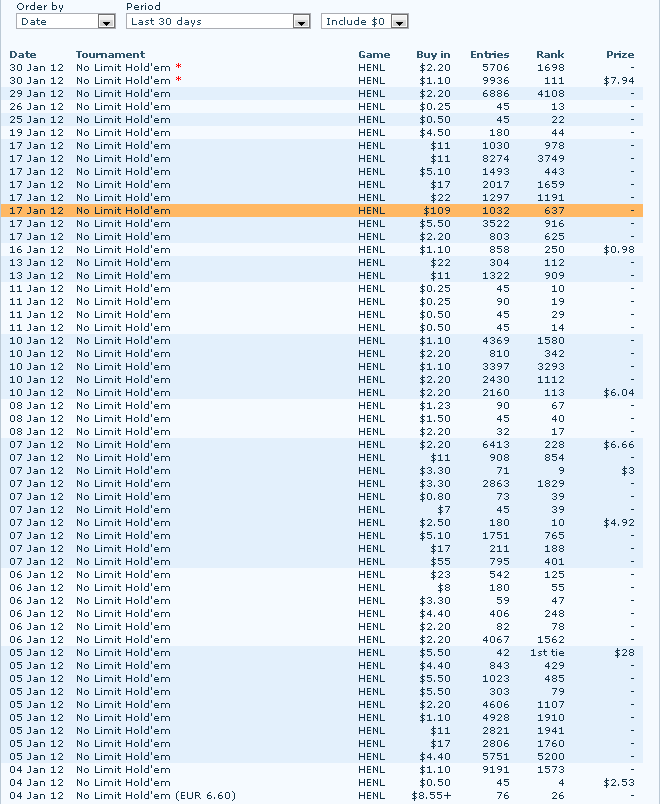Click entries value 6886

pyautogui.click(x=495, y=93)
